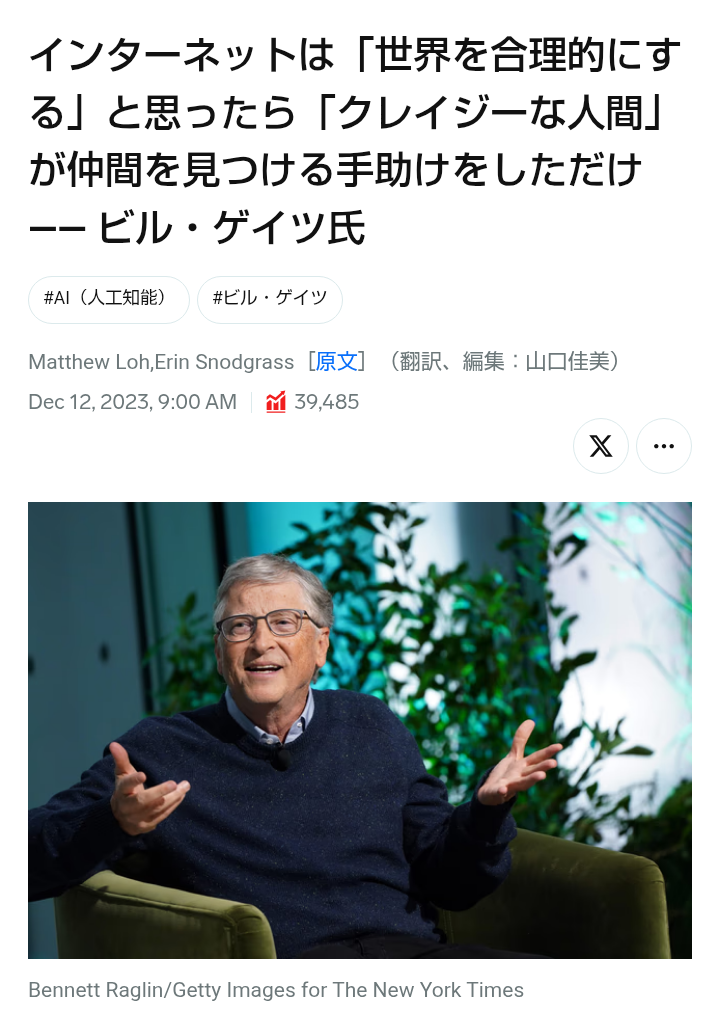Click the red view-count chart icon
The height and width of the screenshot is (1020, 720).
(x=276, y=402)
